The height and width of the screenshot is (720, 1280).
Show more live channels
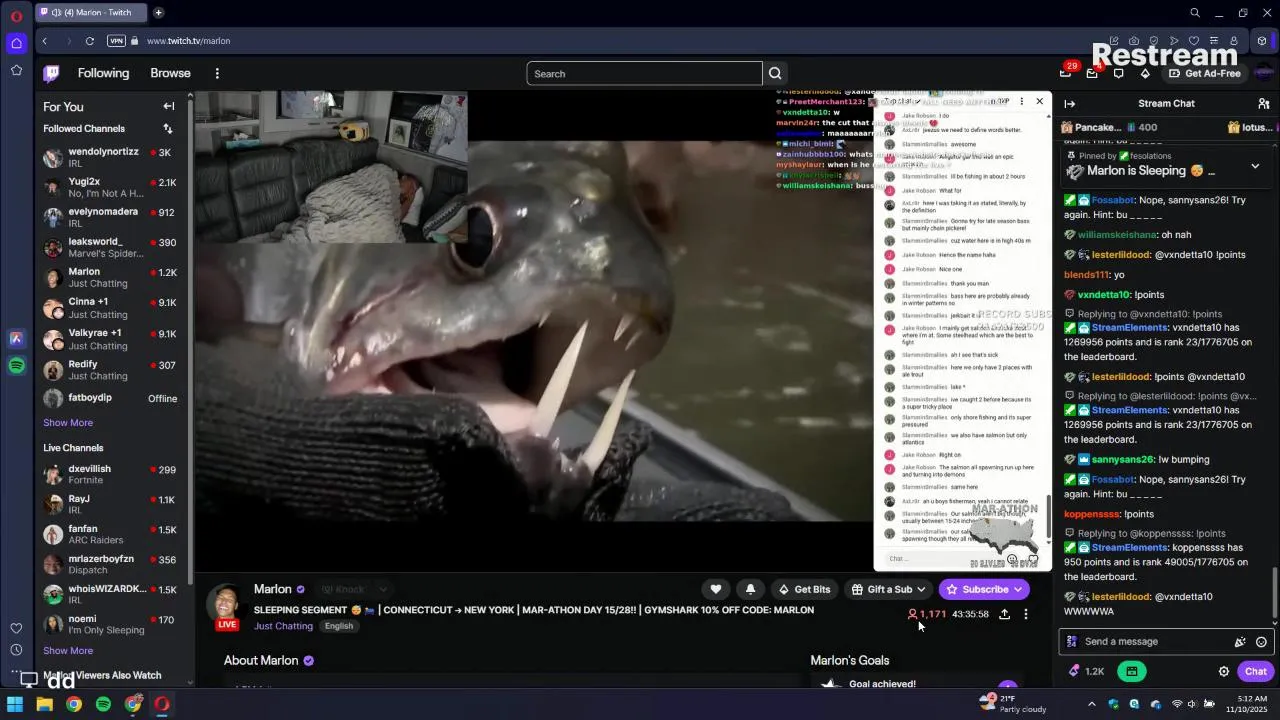tap(68, 651)
